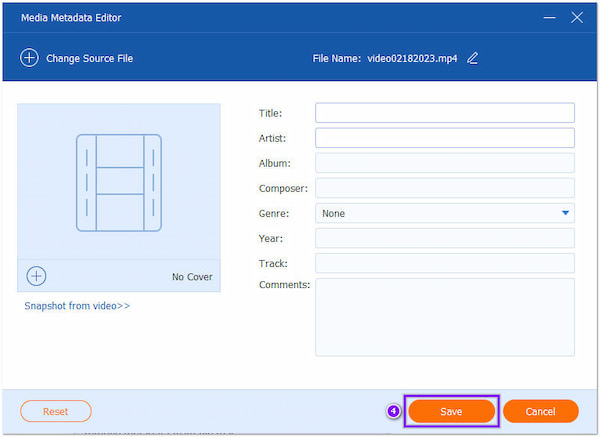Open the Genre dropdown

(445, 213)
